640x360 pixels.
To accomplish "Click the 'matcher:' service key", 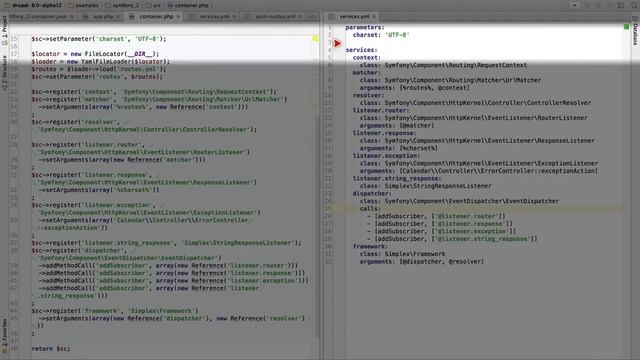I will coord(366,73).
